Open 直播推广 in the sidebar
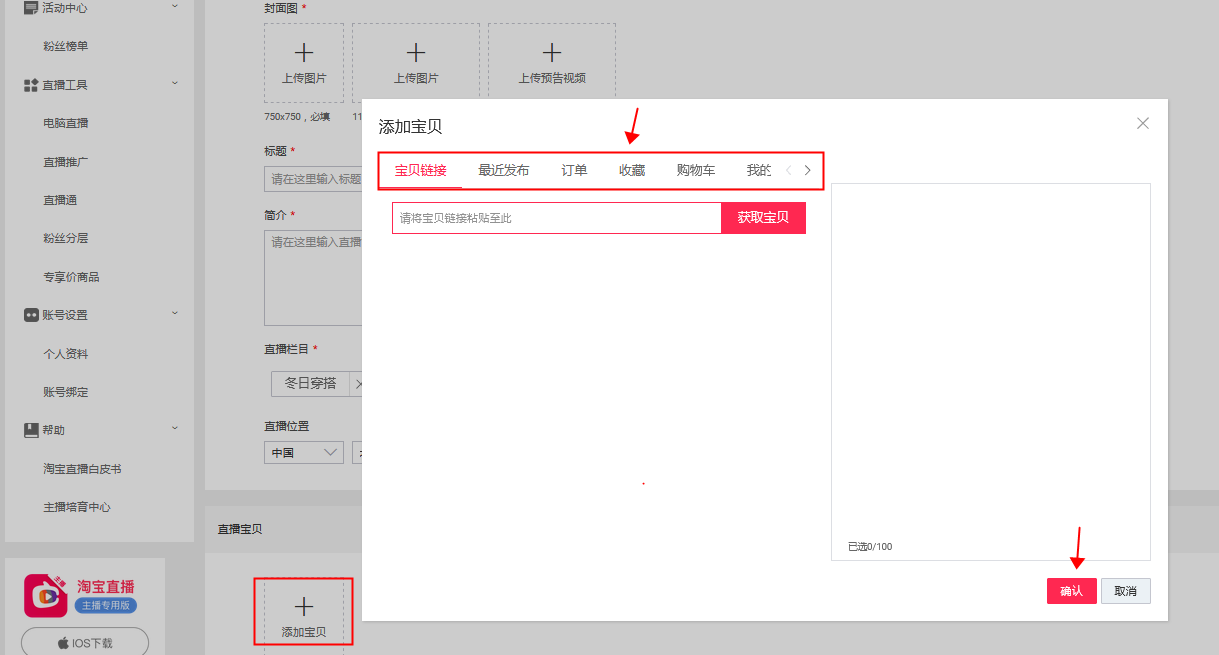Screen dimensions: 1219x655 pyautogui.click(x=66, y=161)
